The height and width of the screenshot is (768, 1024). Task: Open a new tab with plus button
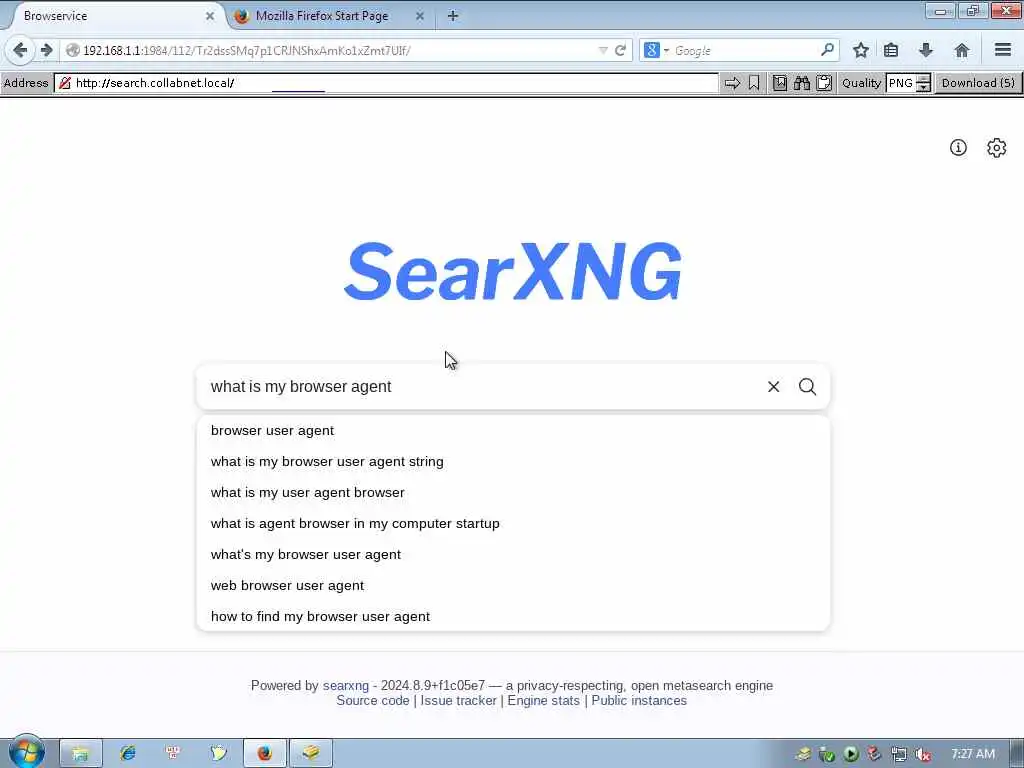tap(453, 16)
